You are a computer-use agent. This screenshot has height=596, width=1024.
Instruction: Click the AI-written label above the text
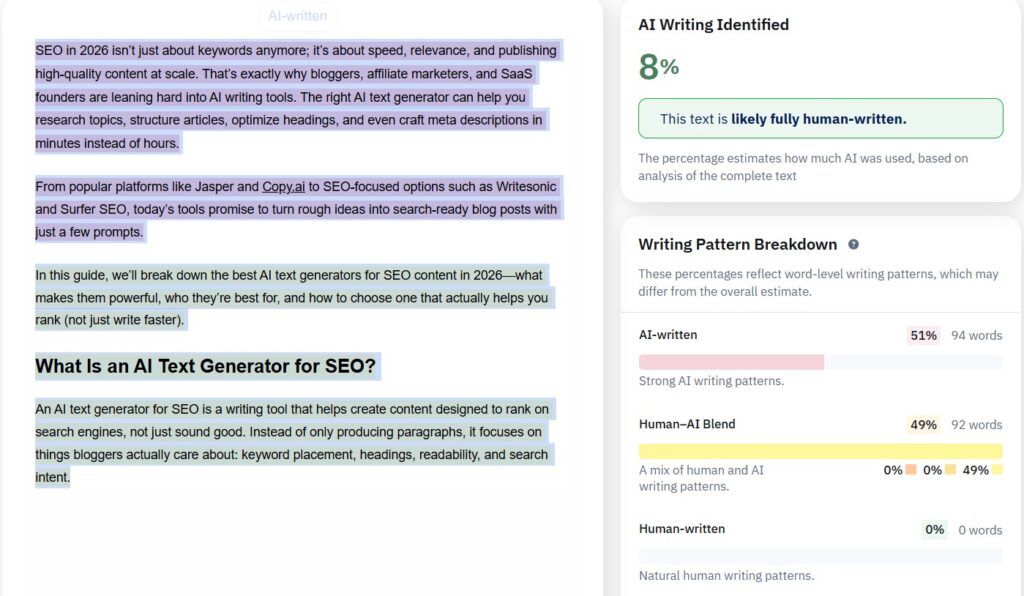coord(297,16)
